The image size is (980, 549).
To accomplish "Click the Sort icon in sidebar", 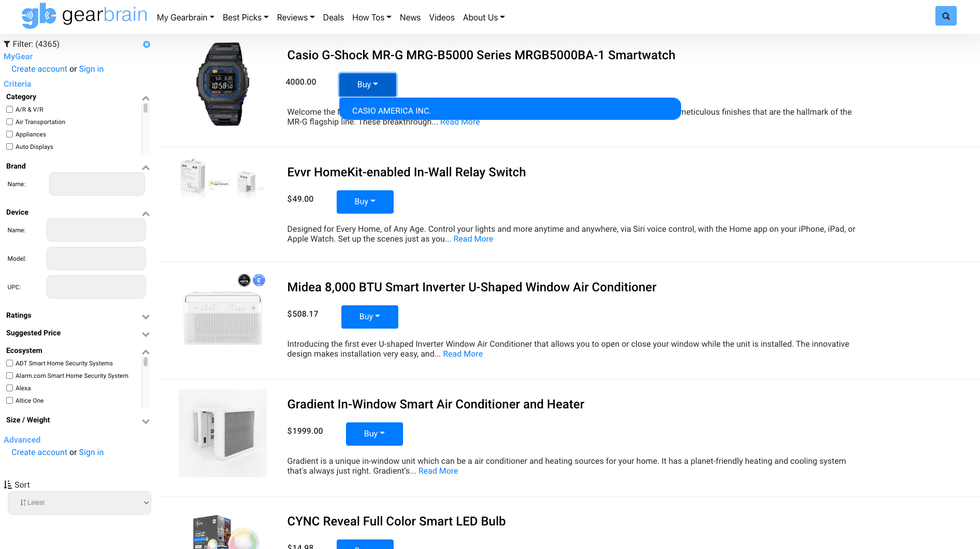I will point(8,485).
